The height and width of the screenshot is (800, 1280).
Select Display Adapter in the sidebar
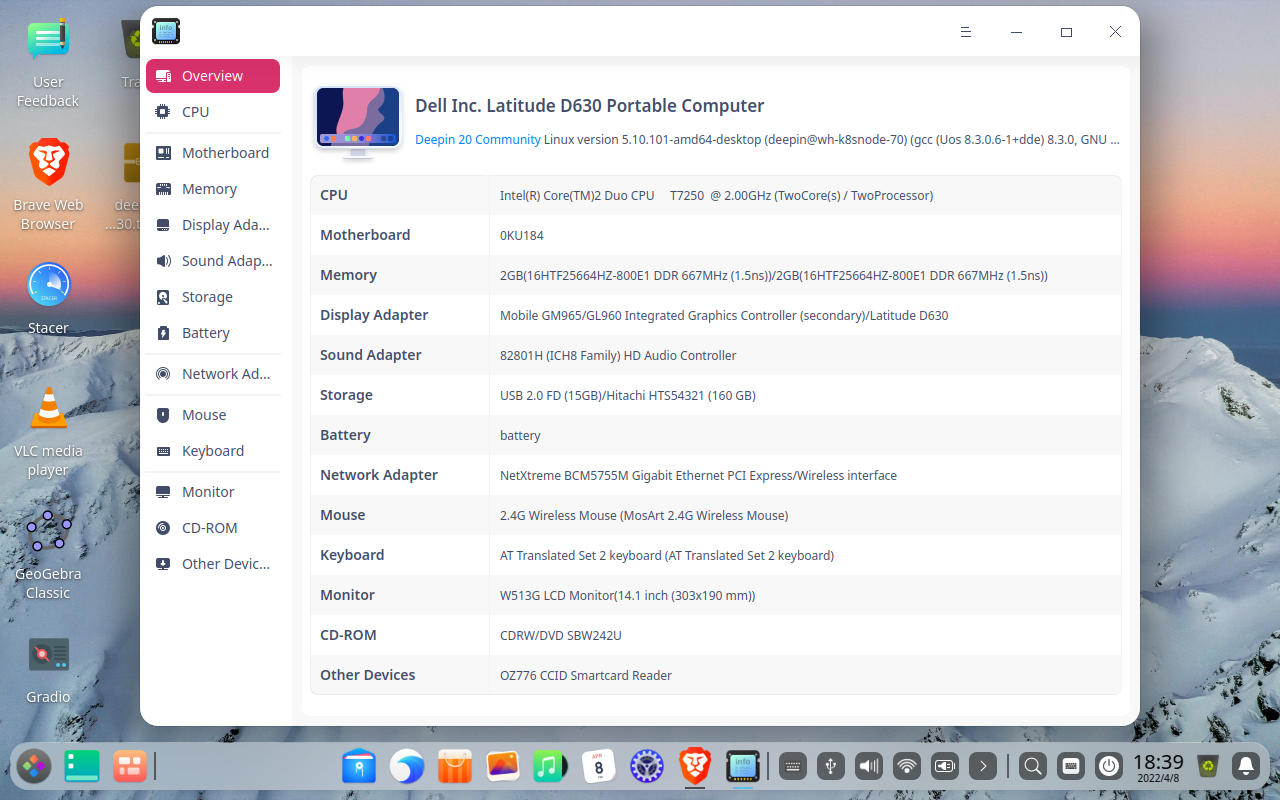point(213,225)
